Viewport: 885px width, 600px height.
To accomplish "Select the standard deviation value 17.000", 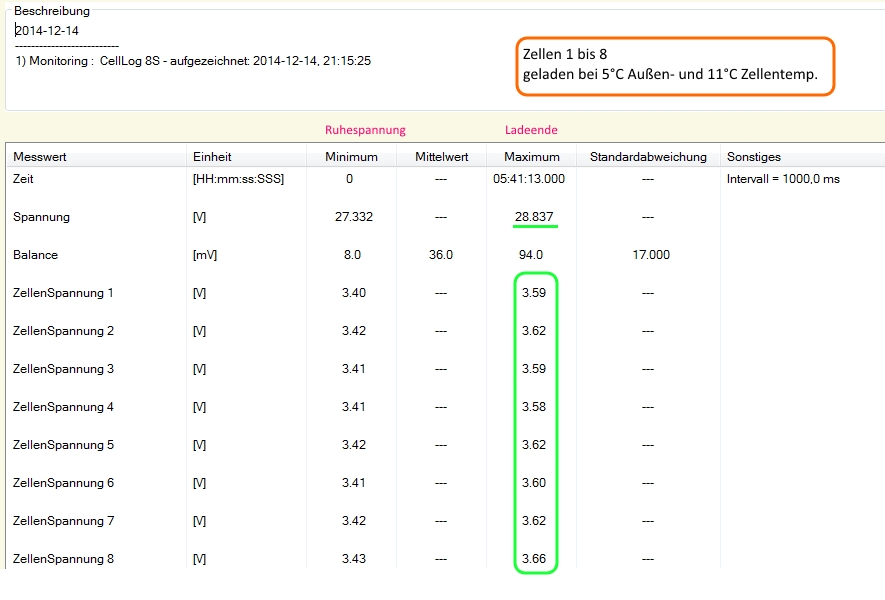I will coord(650,255).
